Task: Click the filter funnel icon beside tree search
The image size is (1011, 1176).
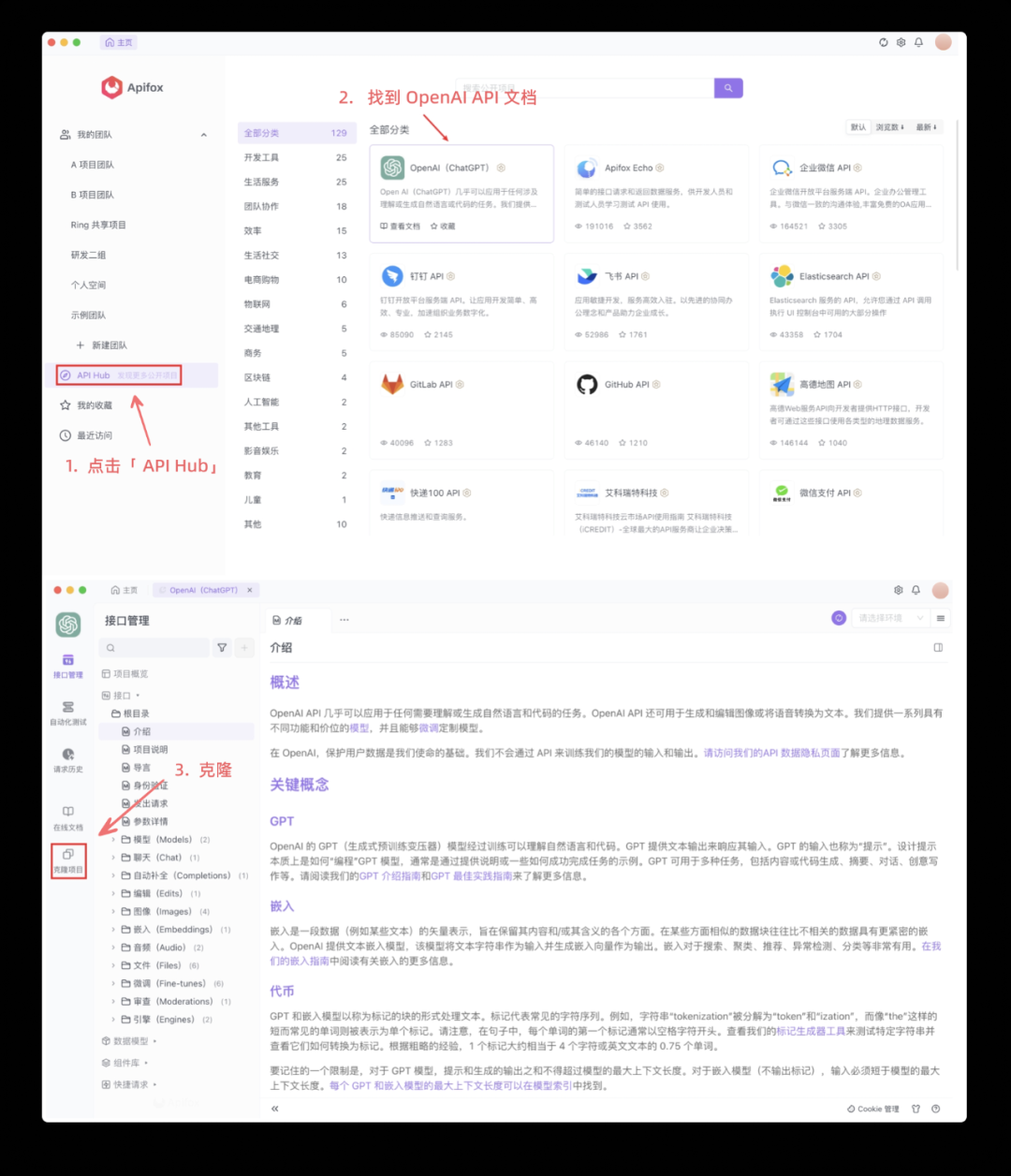Action: [222, 647]
